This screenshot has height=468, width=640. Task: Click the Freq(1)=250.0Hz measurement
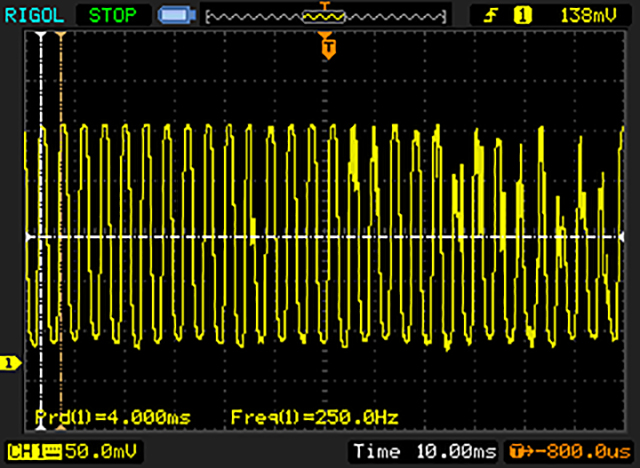pyautogui.click(x=314, y=417)
